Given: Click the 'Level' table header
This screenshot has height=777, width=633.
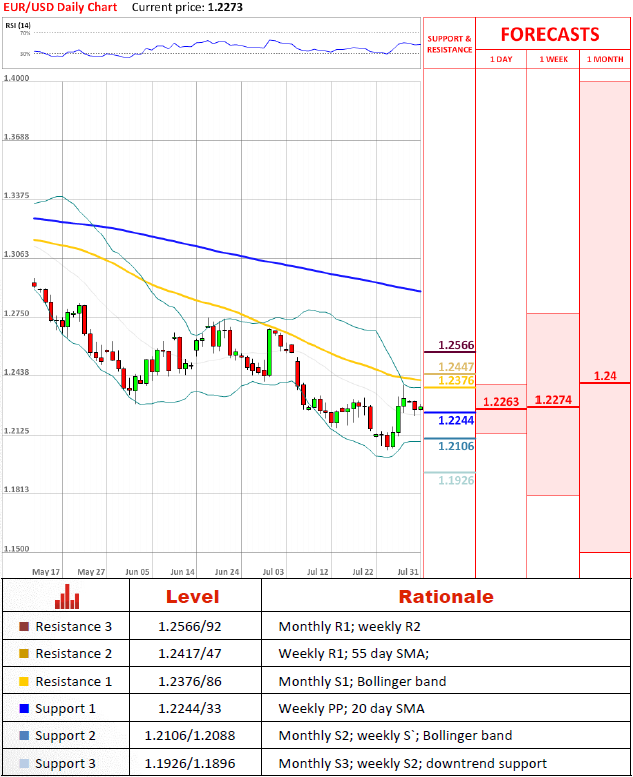Looking at the screenshot, I should click(x=192, y=597).
